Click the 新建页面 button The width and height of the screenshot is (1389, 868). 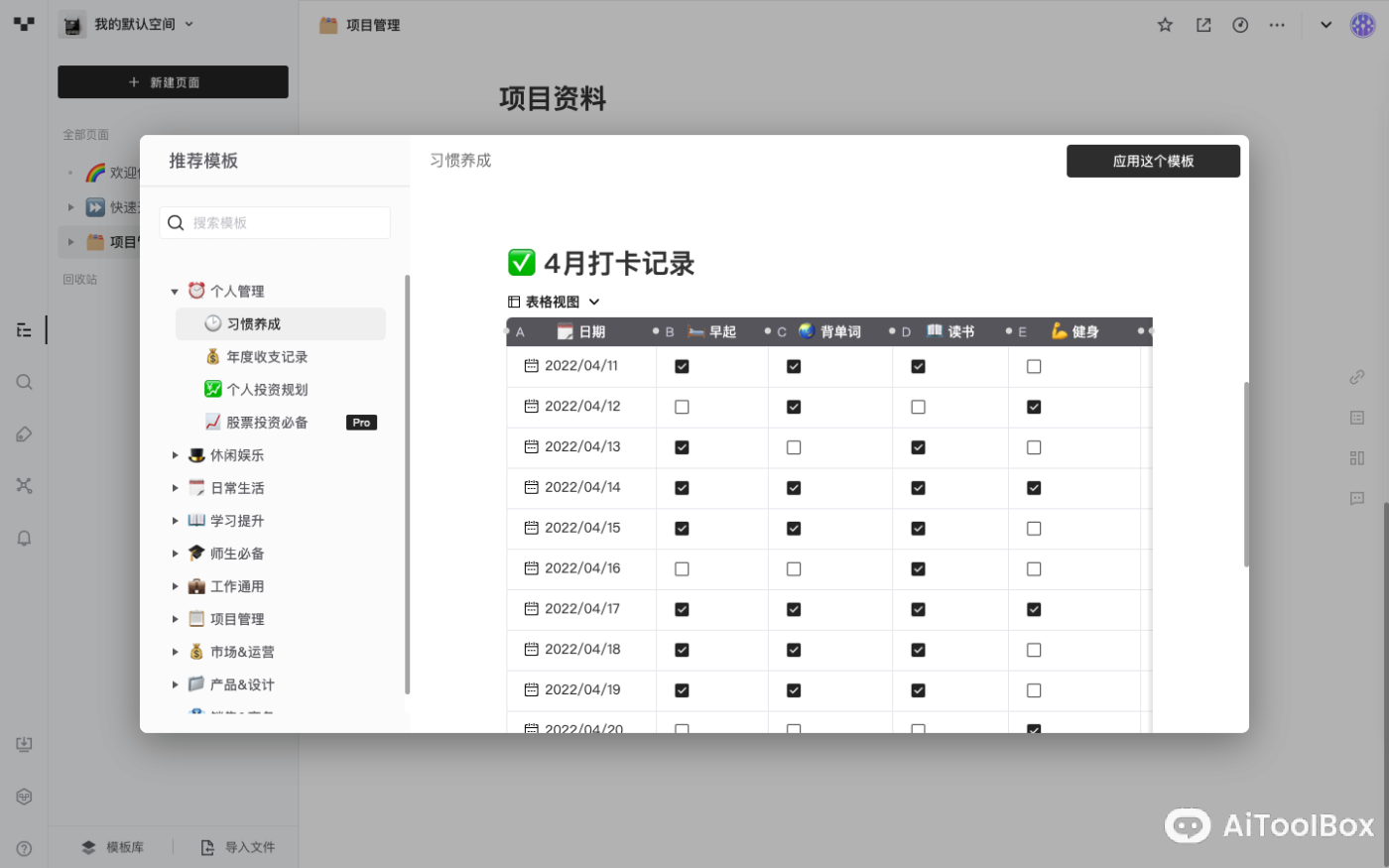(x=173, y=82)
